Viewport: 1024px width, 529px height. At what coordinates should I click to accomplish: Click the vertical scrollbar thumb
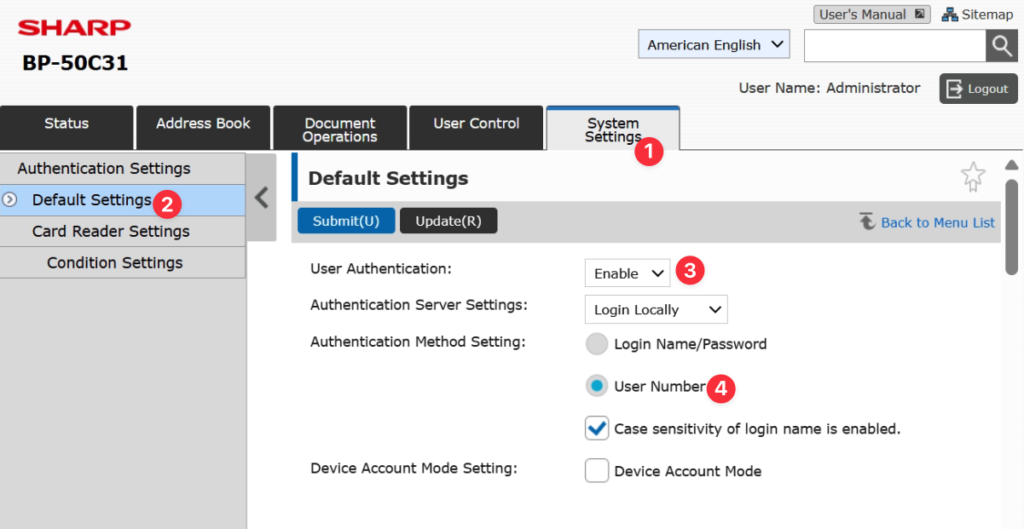[1012, 227]
